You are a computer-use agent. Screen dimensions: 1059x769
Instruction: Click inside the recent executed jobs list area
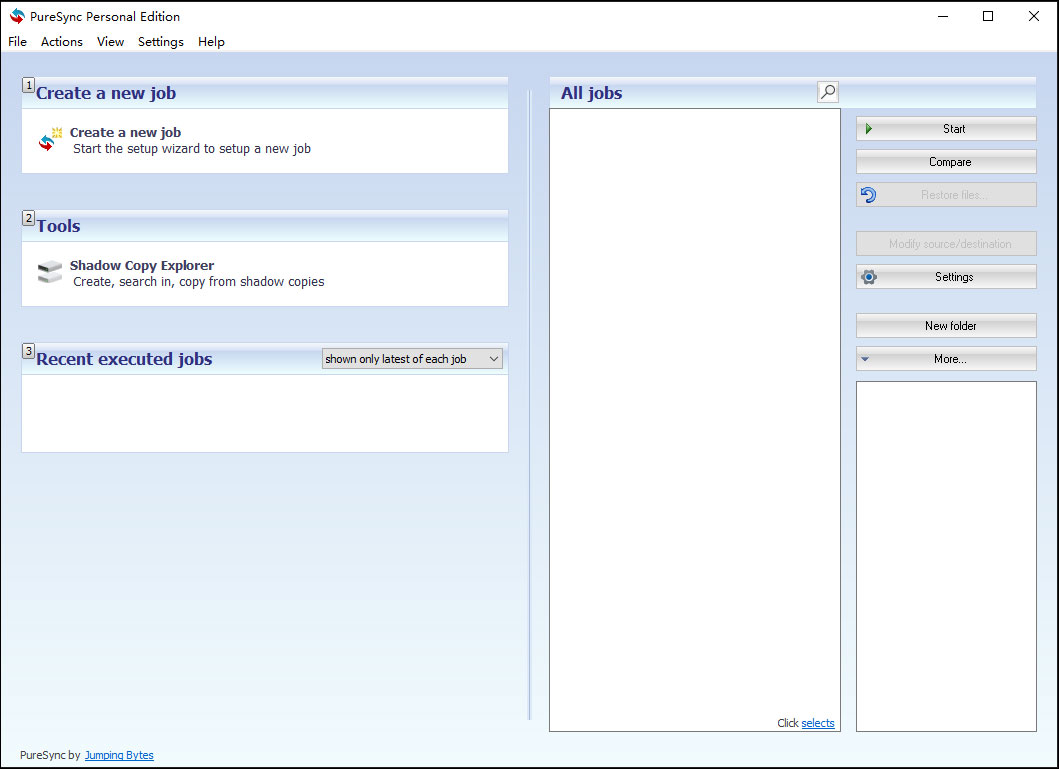pyautogui.click(x=265, y=413)
